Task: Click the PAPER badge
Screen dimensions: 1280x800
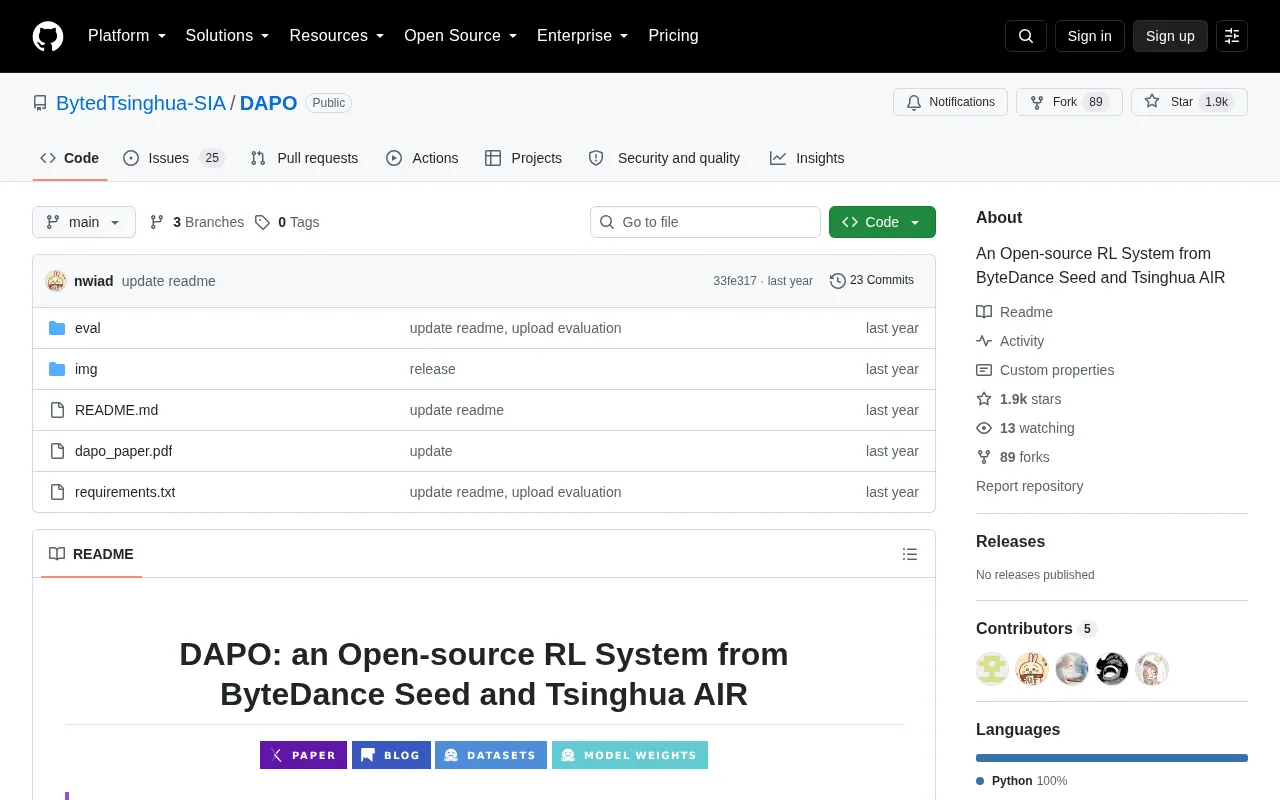Action: point(303,755)
